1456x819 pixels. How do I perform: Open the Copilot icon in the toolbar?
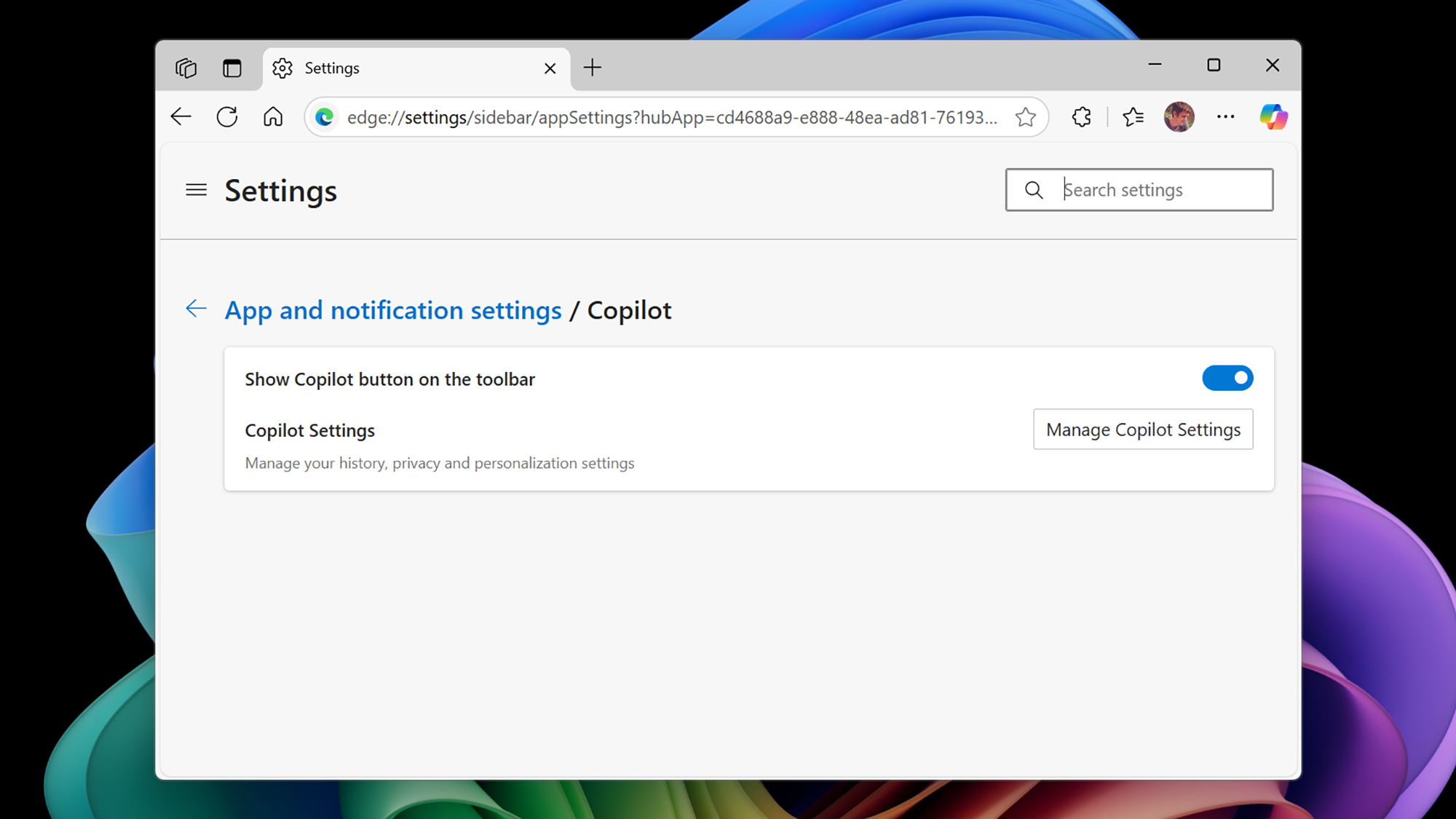[x=1273, y=116]
